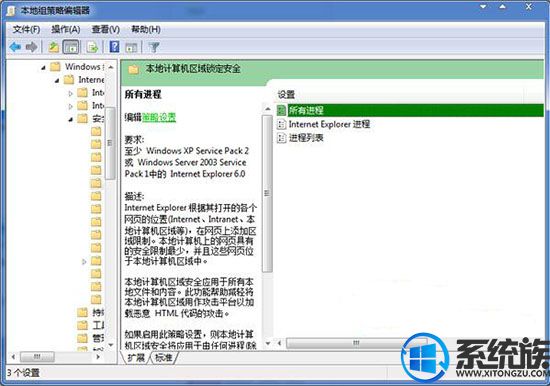Screen dimensions: 550x386
Task: Click the 进程列表 setting icon
Action: (281, 138)
